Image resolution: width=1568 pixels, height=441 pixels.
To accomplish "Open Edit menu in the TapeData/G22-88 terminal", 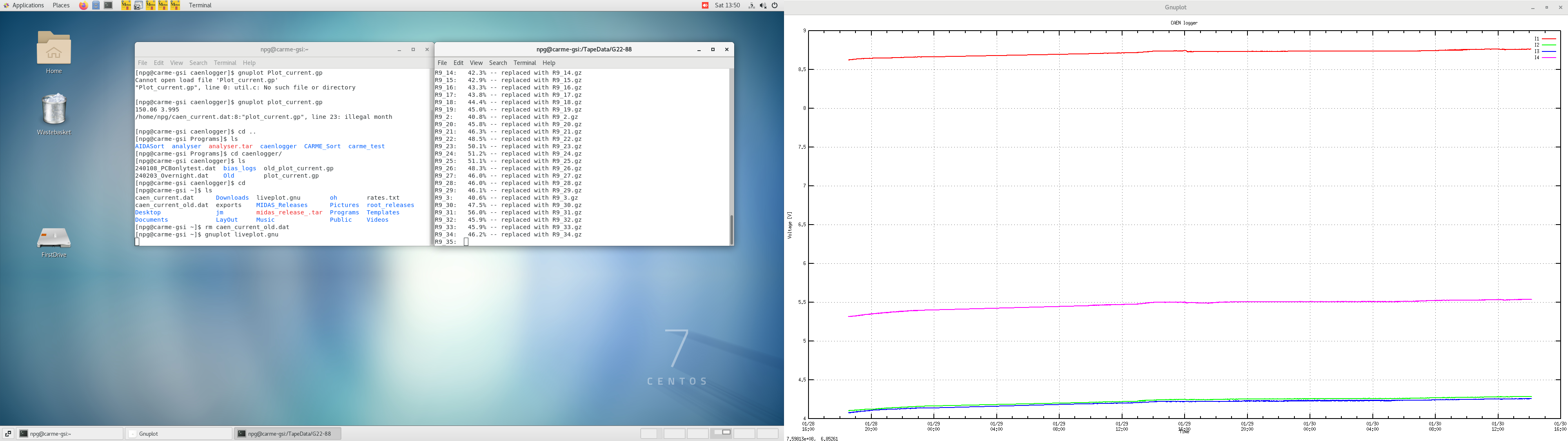I will click(459, 63).
